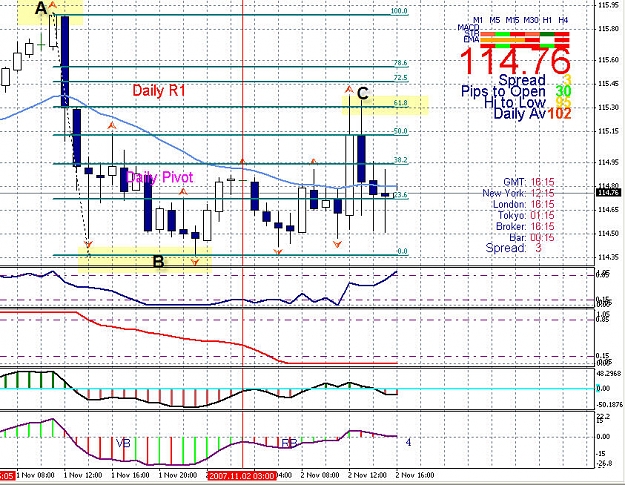Click the M15 timeframe column header

512,20
